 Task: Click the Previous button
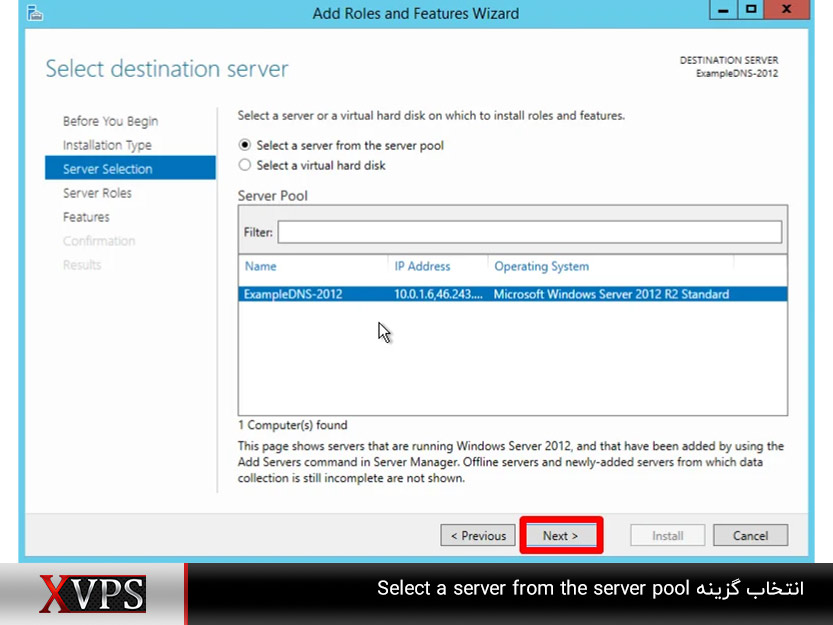tap(478, 535)
